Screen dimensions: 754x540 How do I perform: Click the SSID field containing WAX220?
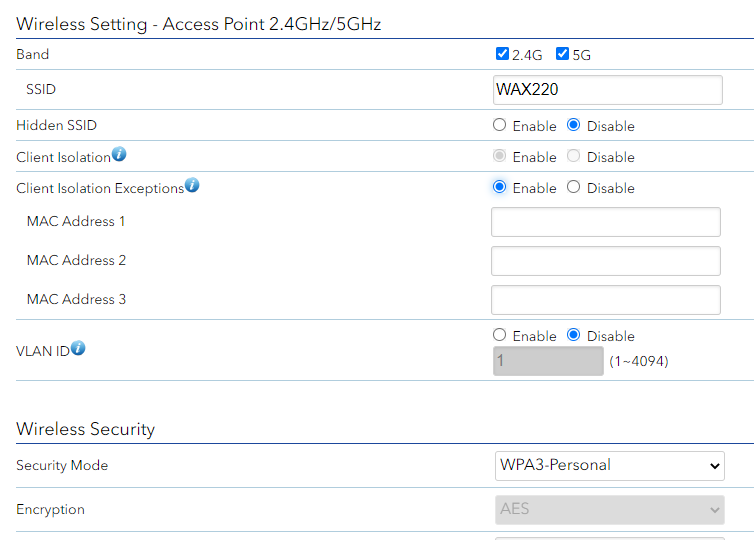(607, 90)
